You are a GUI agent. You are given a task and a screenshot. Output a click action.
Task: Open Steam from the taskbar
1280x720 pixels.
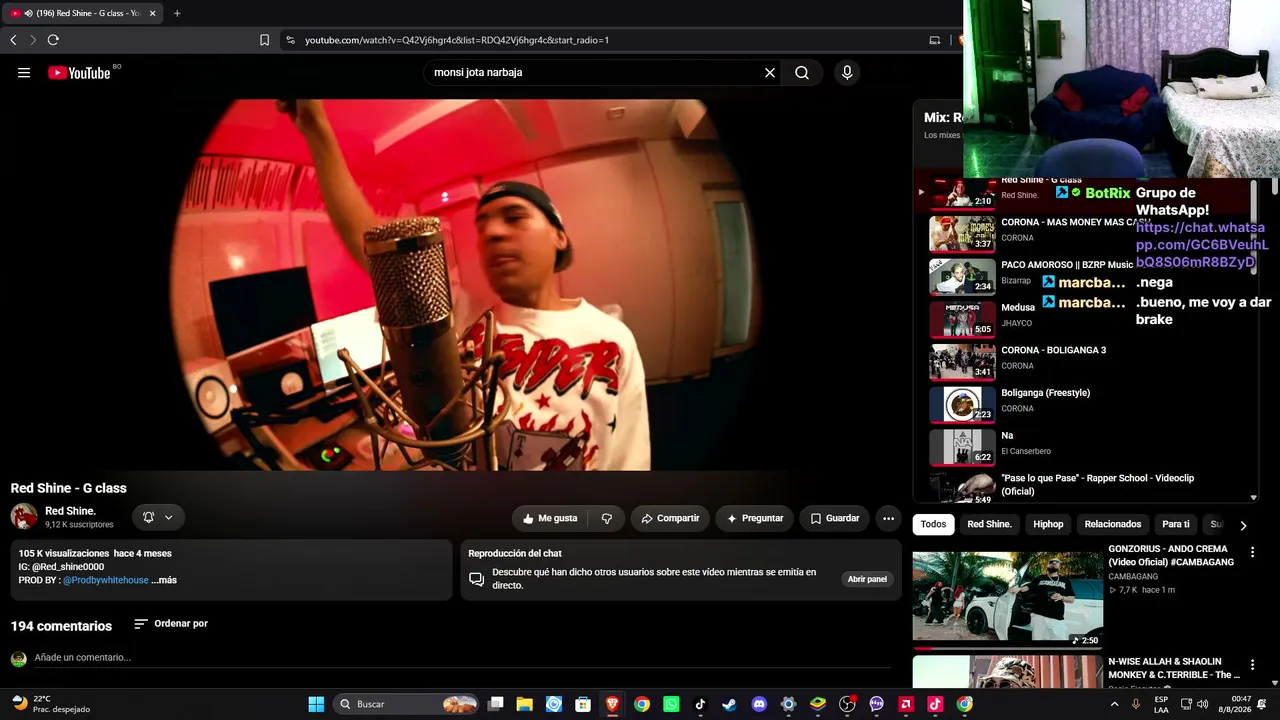pyautogui.click(x=729, y=704)
